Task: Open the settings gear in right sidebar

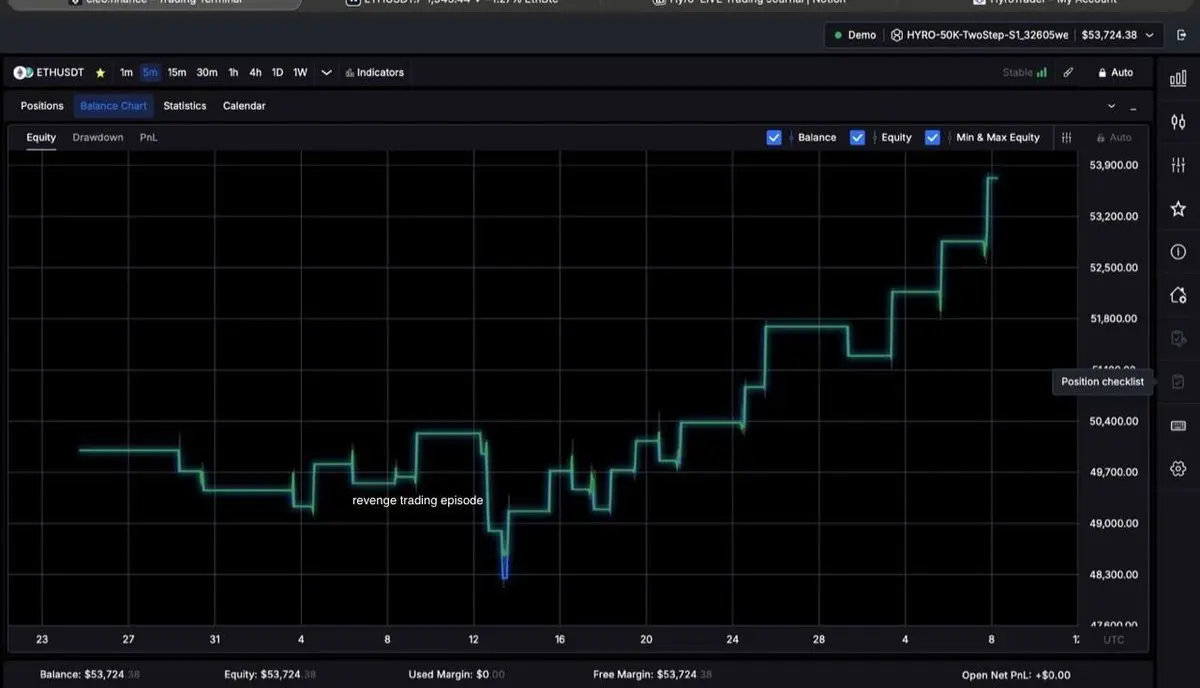Action: [x=1178, y=469]
